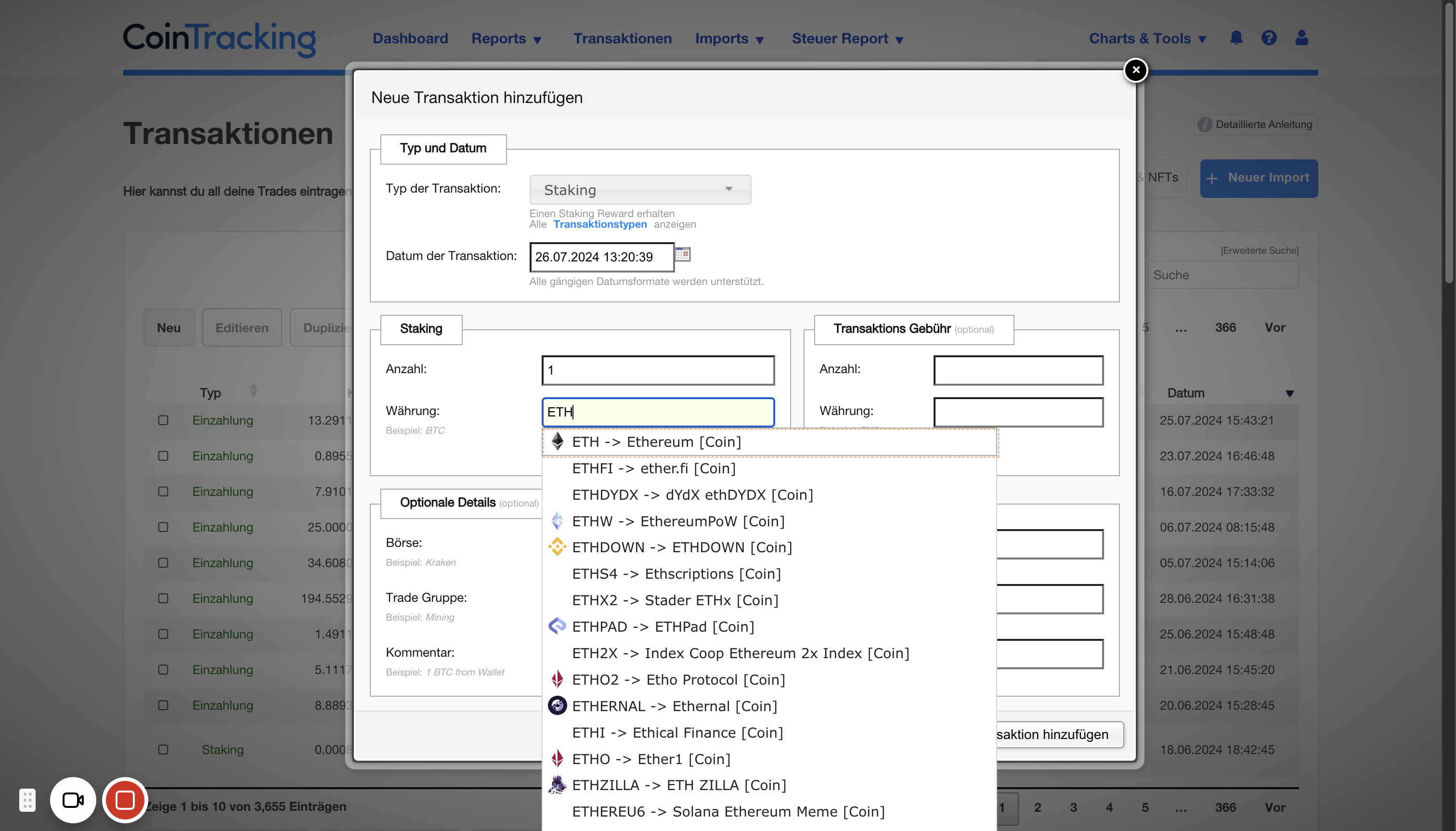Tick checkbox for 25.07.2024 15:43:21 row
Screen dimensions: 1456x831
click(163, 420)
